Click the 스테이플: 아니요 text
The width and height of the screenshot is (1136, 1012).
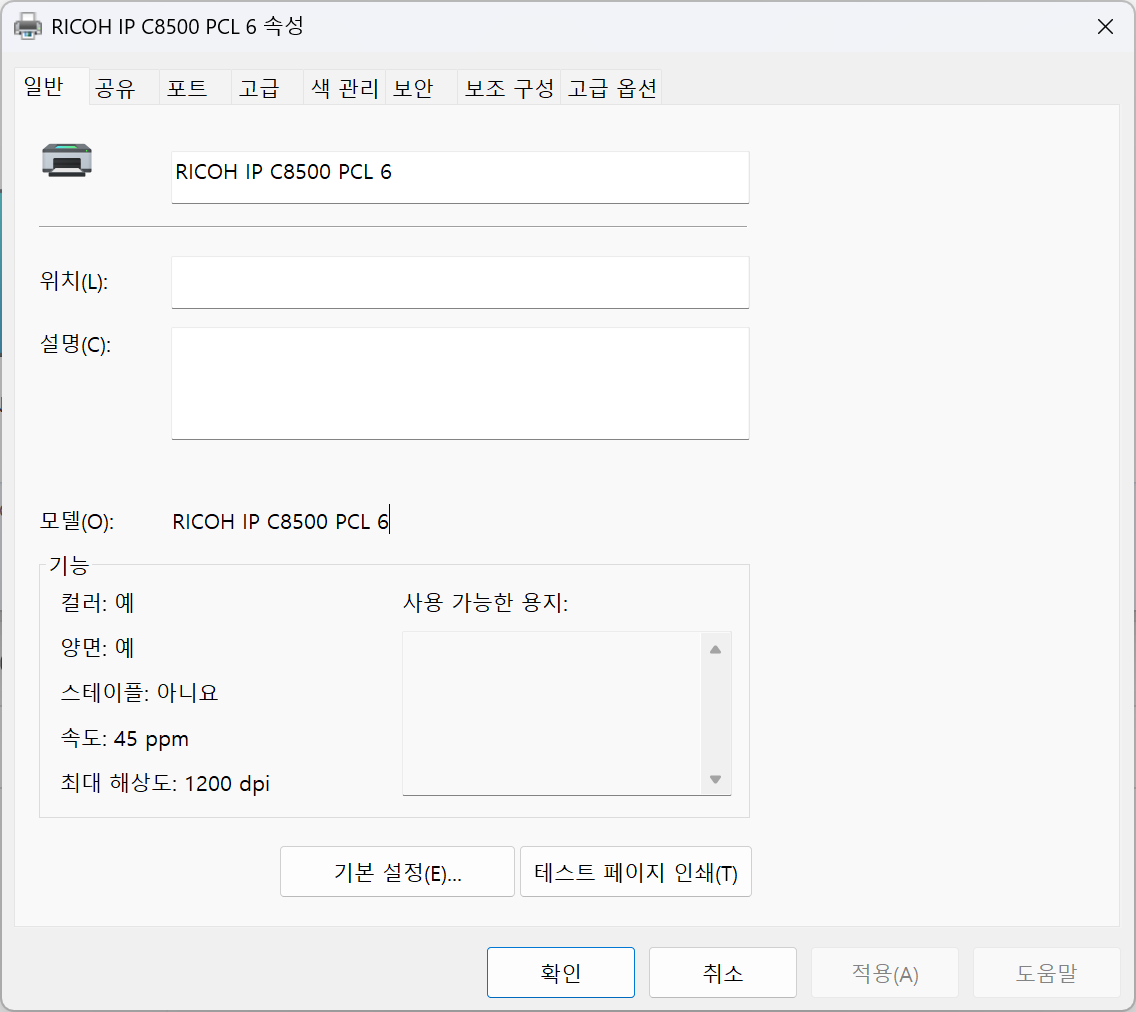click(139, 693)
